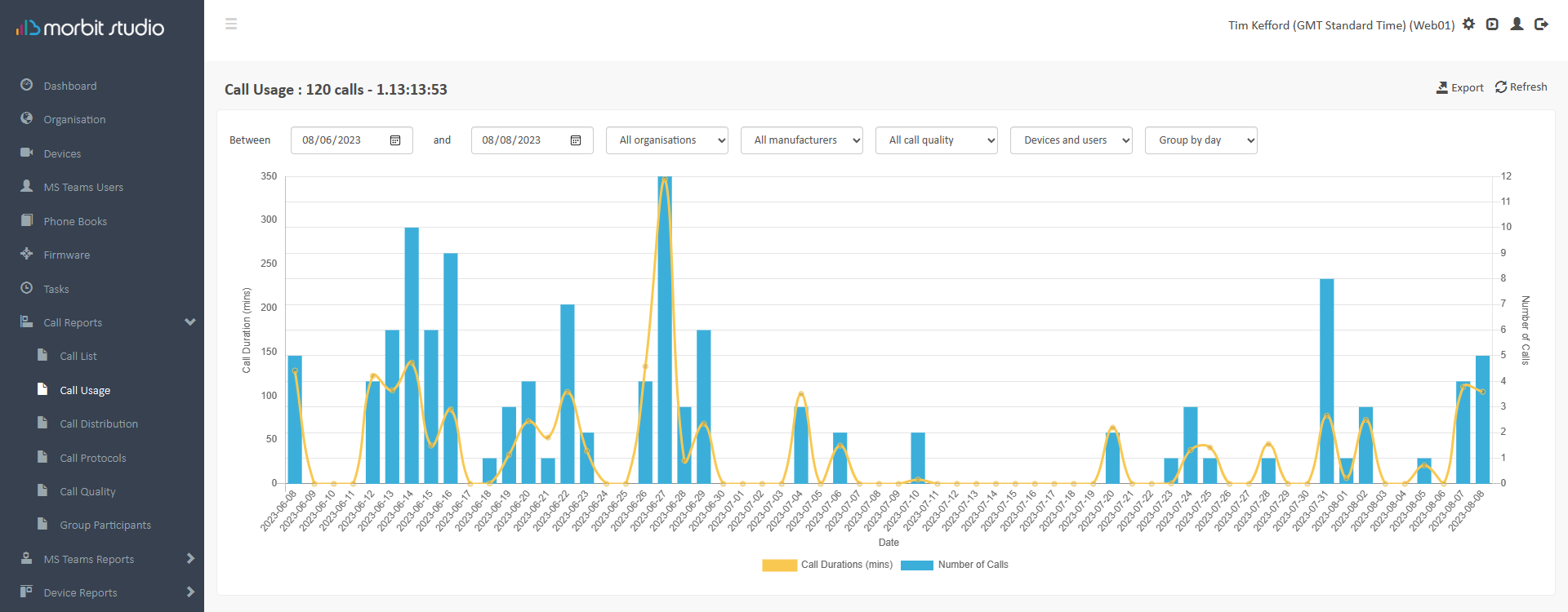
Task: Click the settings gear icon in header
Action: pos(1468,24)
